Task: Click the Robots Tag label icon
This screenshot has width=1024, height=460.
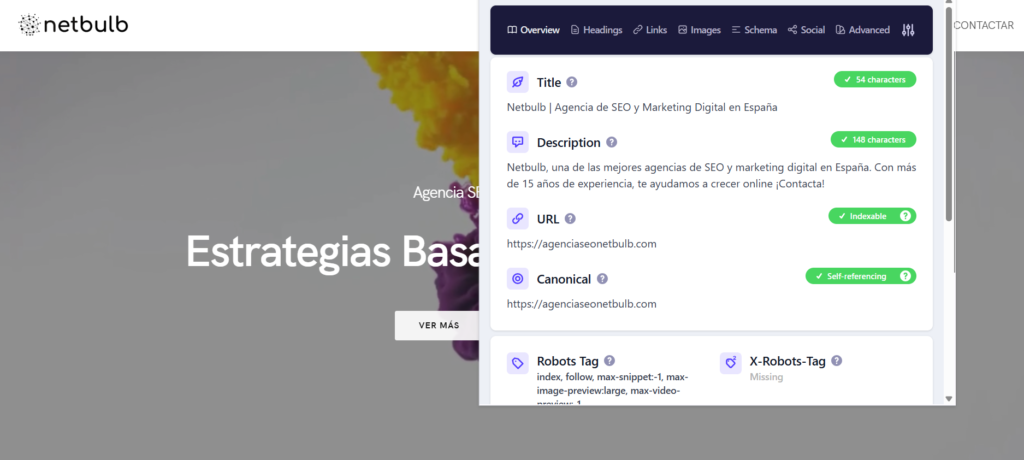Action: [x=518, y=363]
